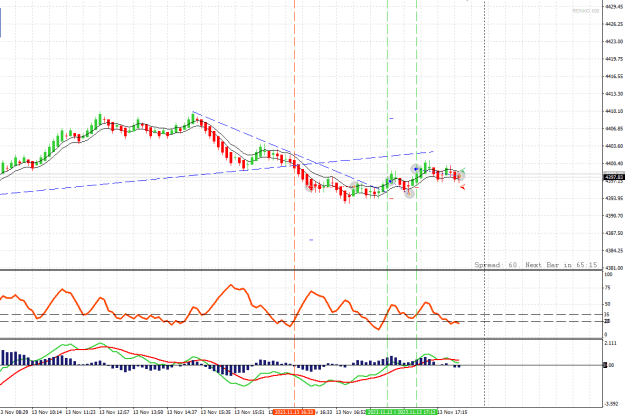Image resolution: width=625 pixels, height=415 pixels.
Task: Click the 4387.50 price scale label
Action: tap(614, 233)
